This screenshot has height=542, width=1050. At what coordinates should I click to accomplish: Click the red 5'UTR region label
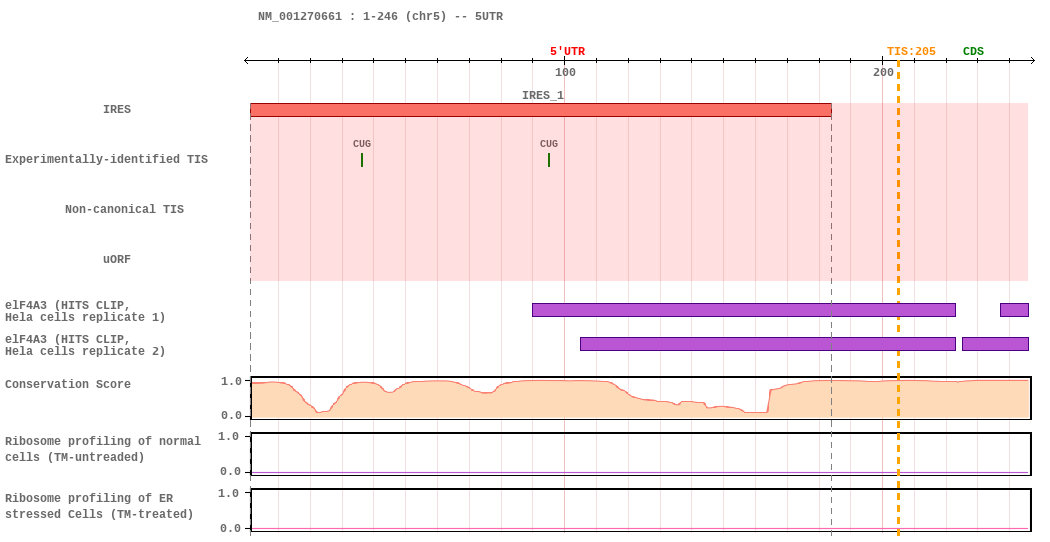pos(567,52)
